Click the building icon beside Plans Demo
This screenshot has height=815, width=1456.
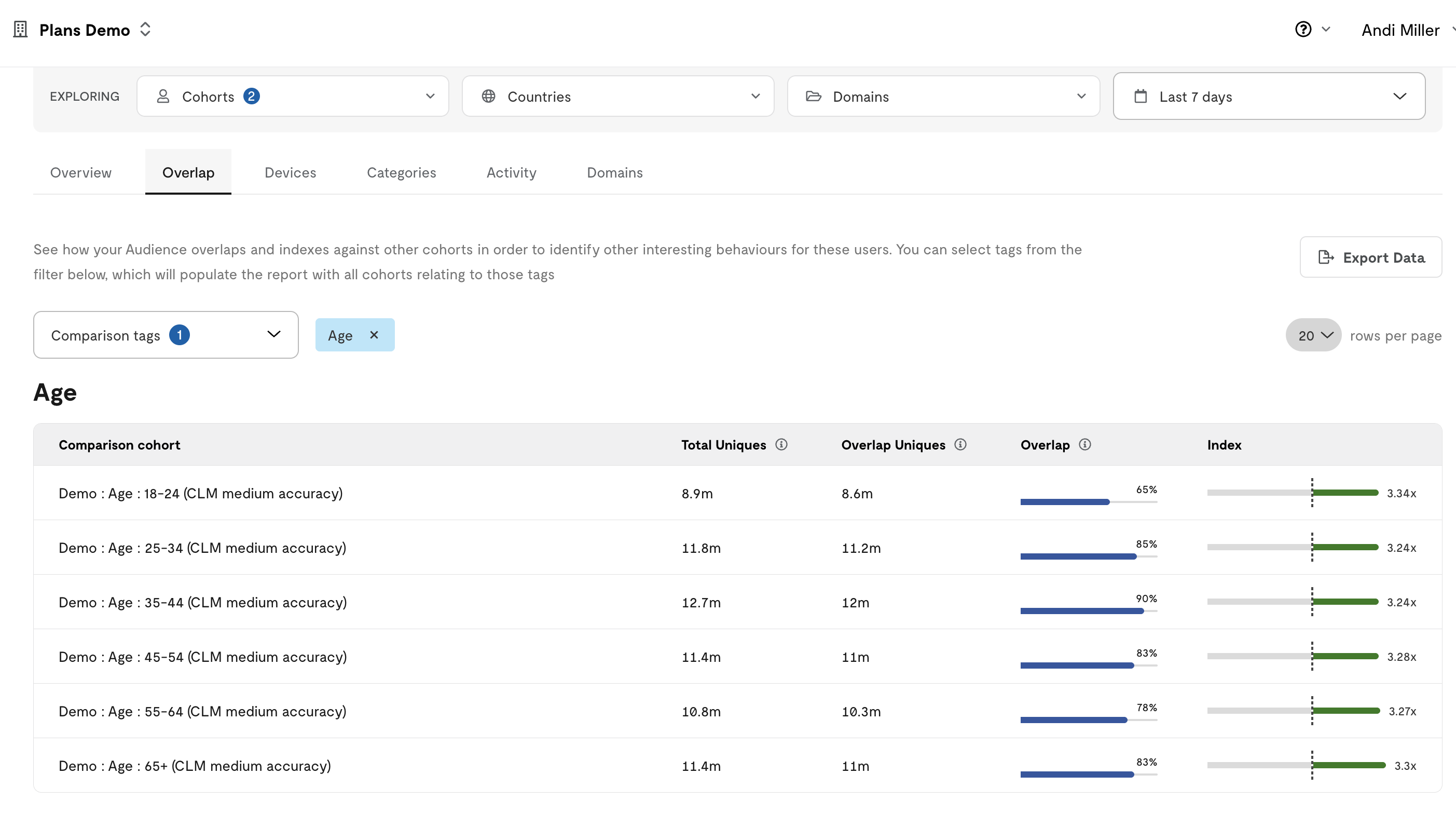coord(20,30)
